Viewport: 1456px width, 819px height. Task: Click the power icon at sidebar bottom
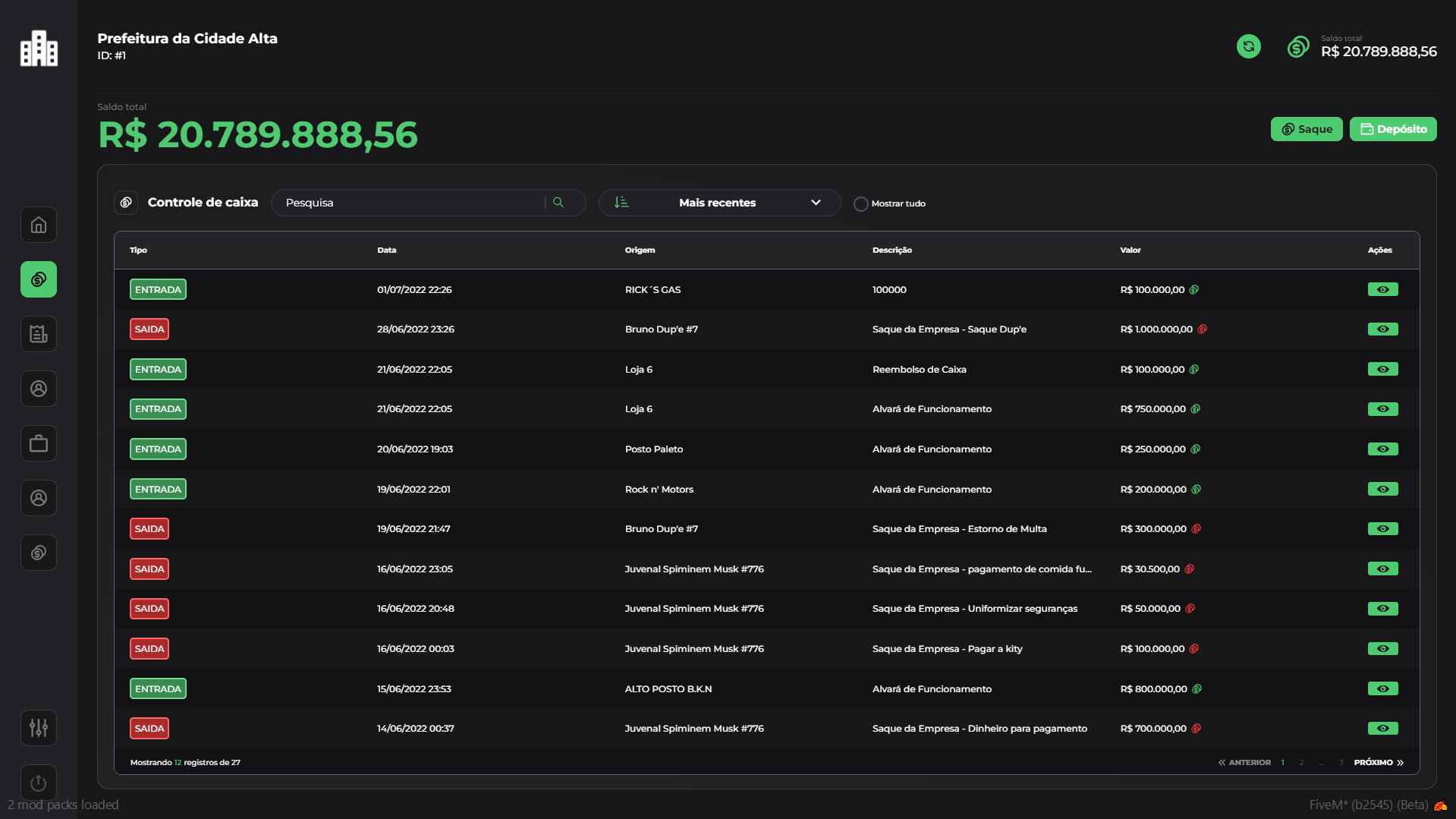[39, 782]
